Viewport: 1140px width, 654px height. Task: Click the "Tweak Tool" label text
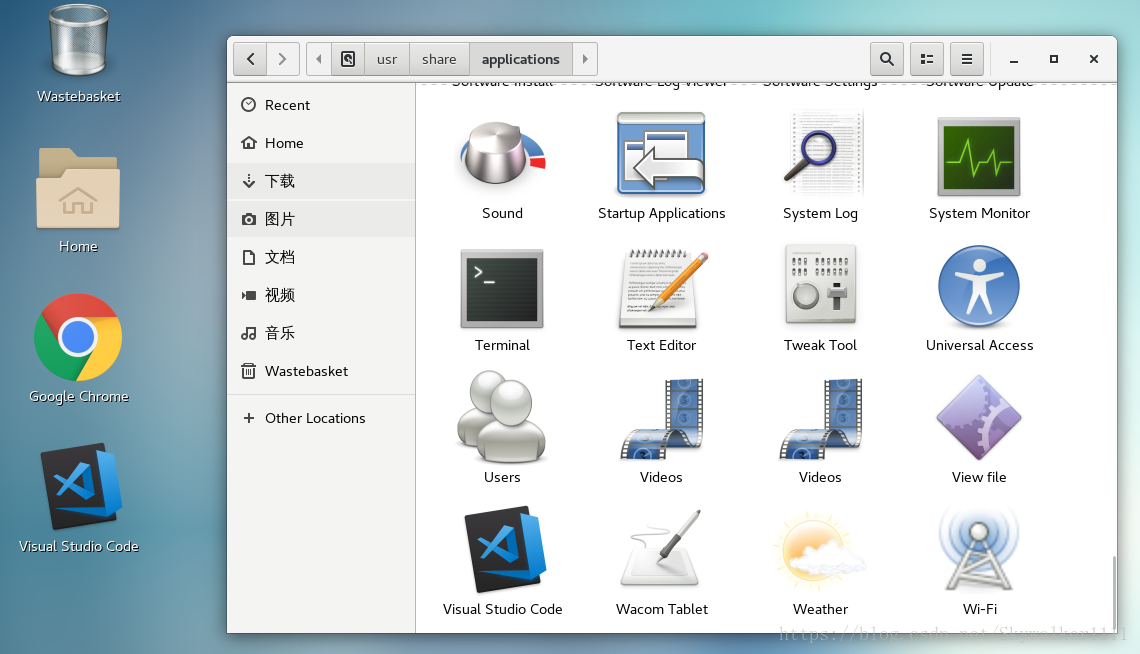[820, 345]
